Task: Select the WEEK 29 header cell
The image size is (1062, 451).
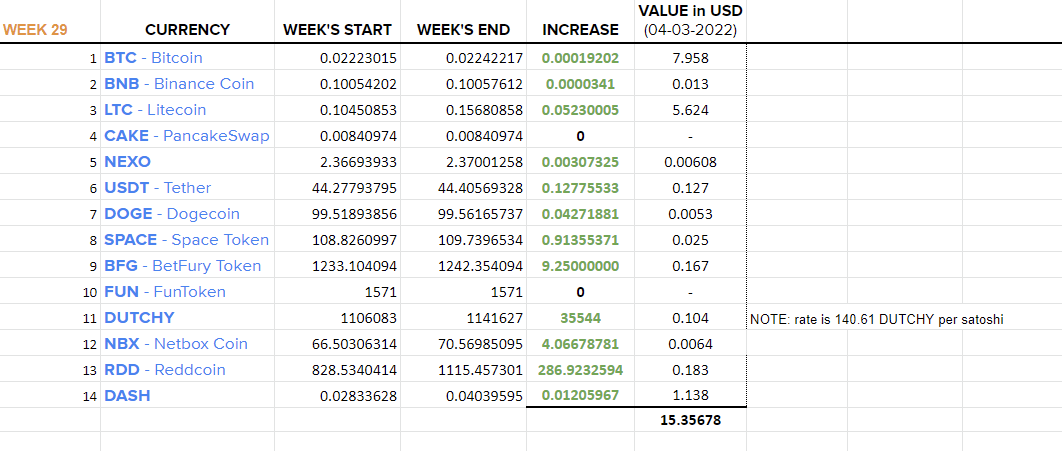Action: (x=35, y=30)
